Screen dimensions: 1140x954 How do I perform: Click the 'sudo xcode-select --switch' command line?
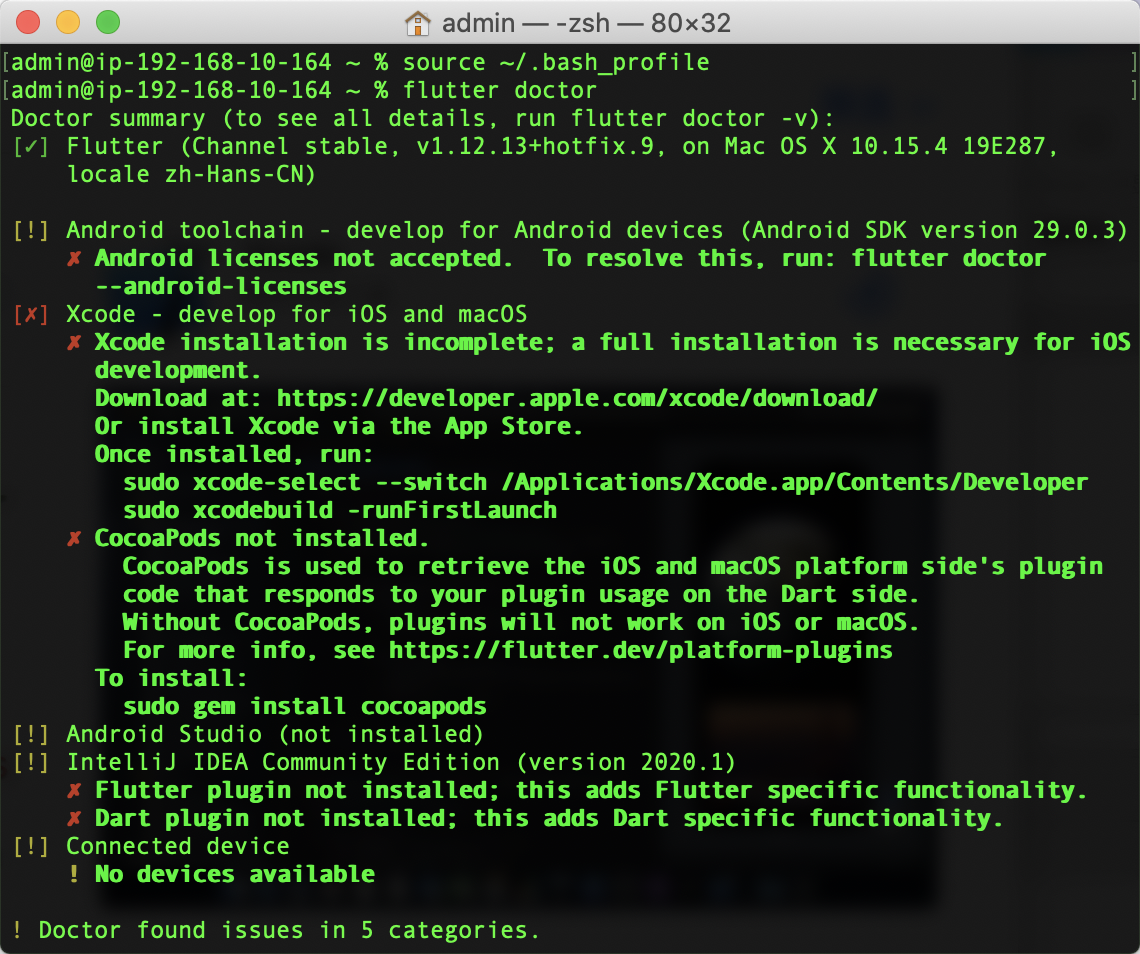(x=606, y=483)
